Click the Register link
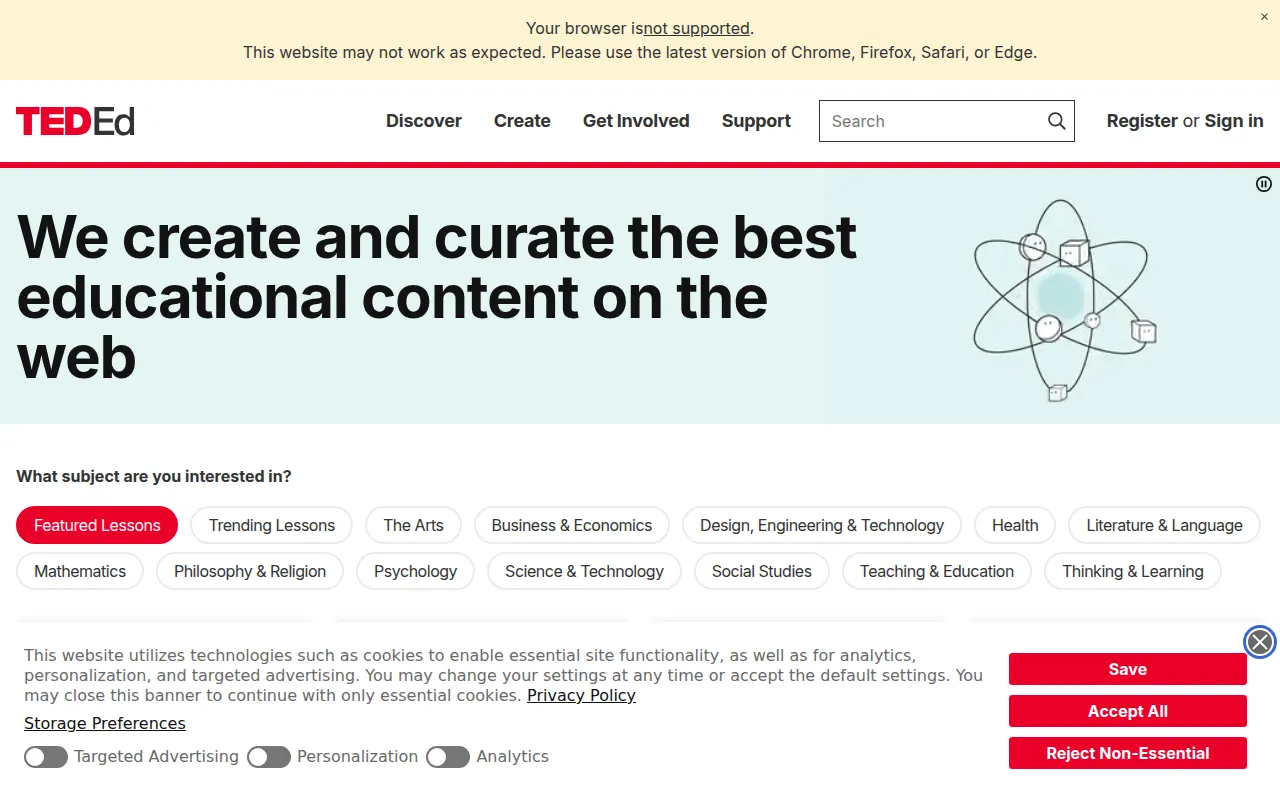Image resolution: width=1280 pixels, height=800 pixels. point(1142,121)
